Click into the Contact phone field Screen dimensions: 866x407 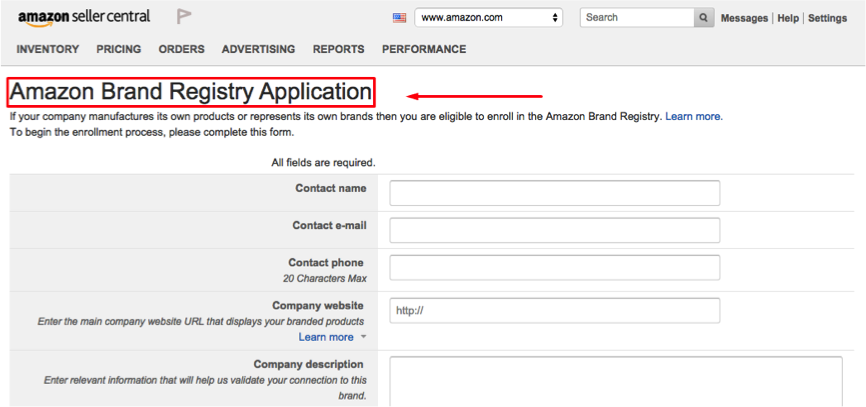555,267
